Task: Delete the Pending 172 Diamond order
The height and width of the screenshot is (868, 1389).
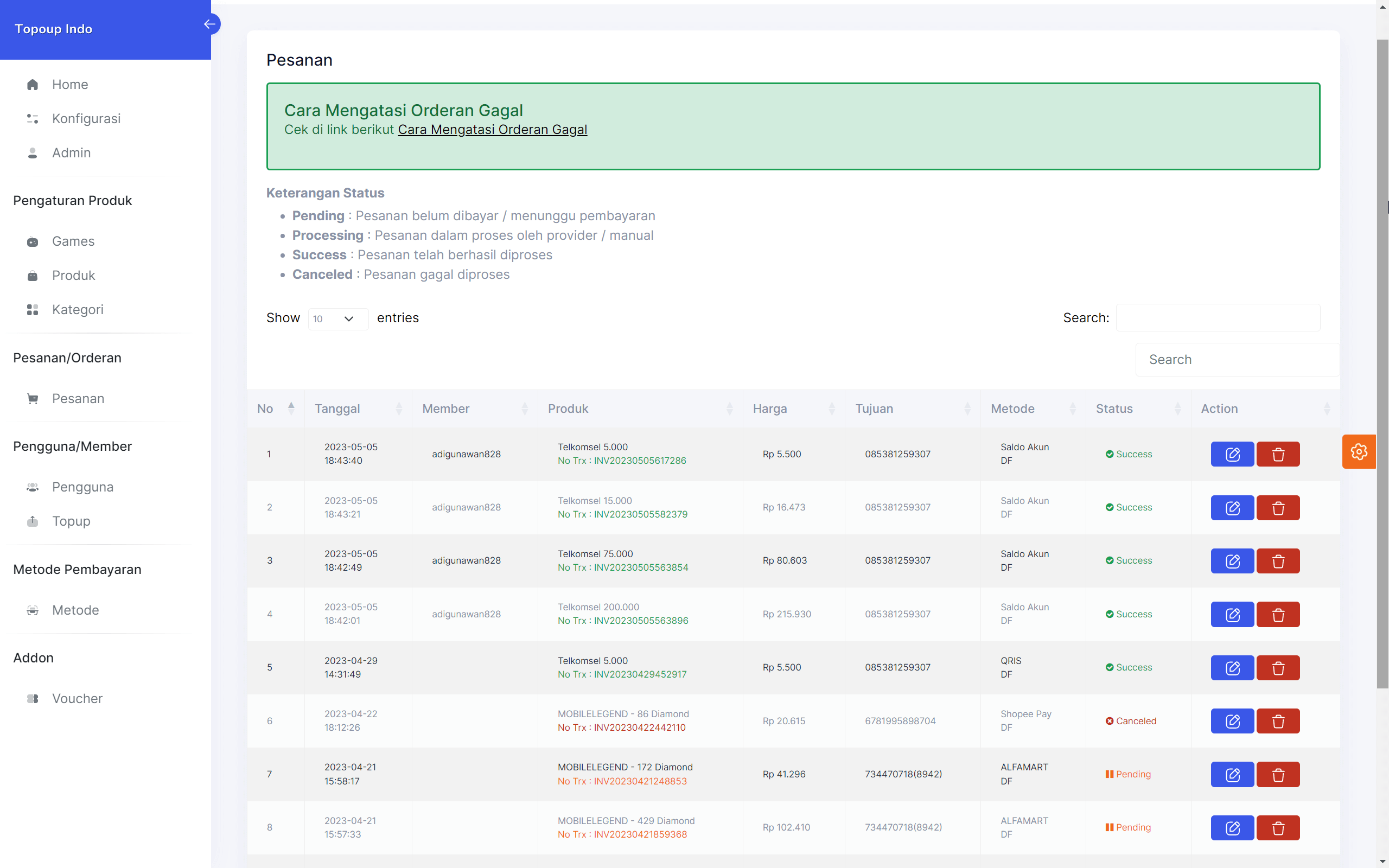Action: click(1278, 775)
